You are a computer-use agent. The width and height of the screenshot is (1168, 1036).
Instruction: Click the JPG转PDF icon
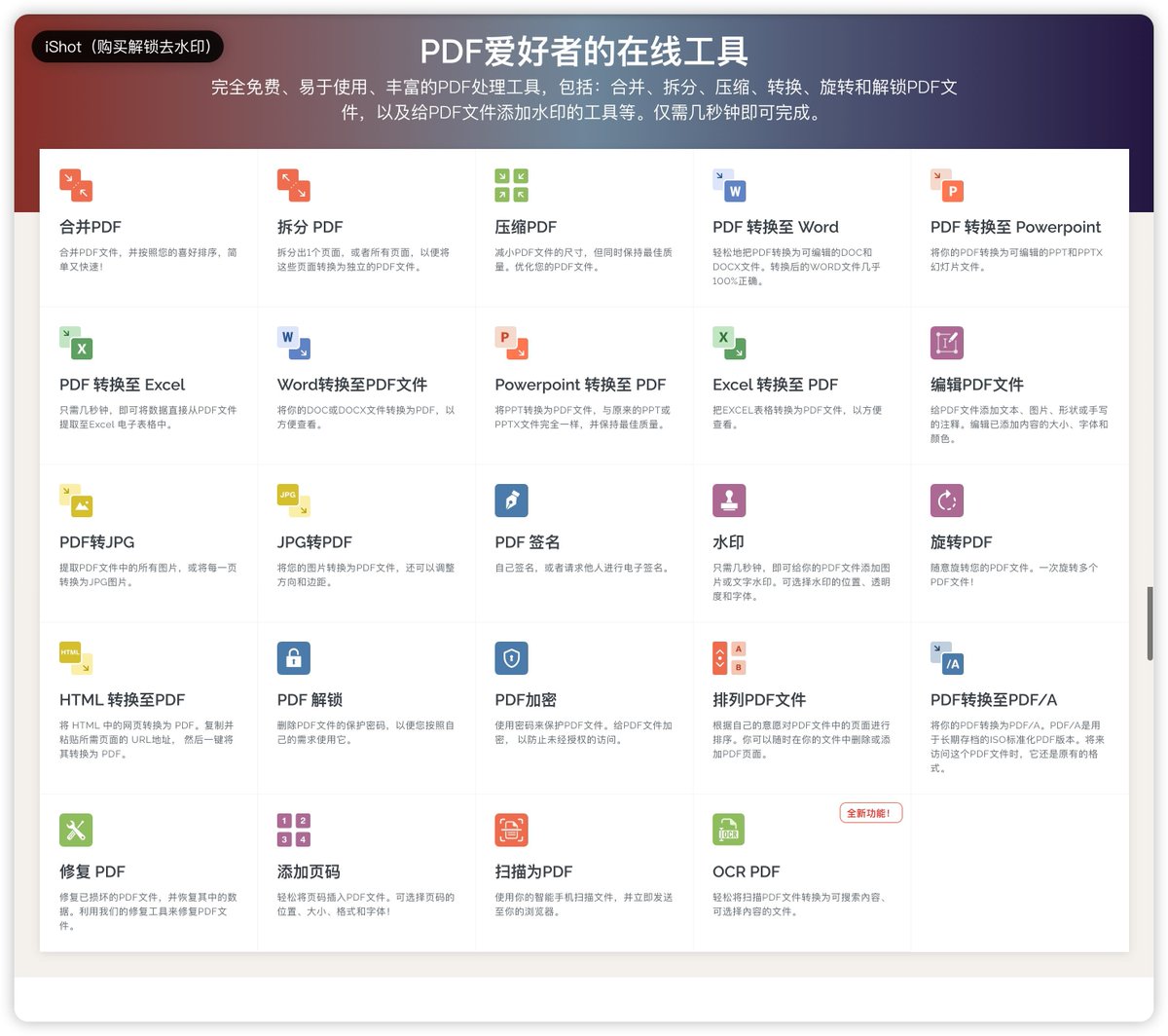(294, 500)
